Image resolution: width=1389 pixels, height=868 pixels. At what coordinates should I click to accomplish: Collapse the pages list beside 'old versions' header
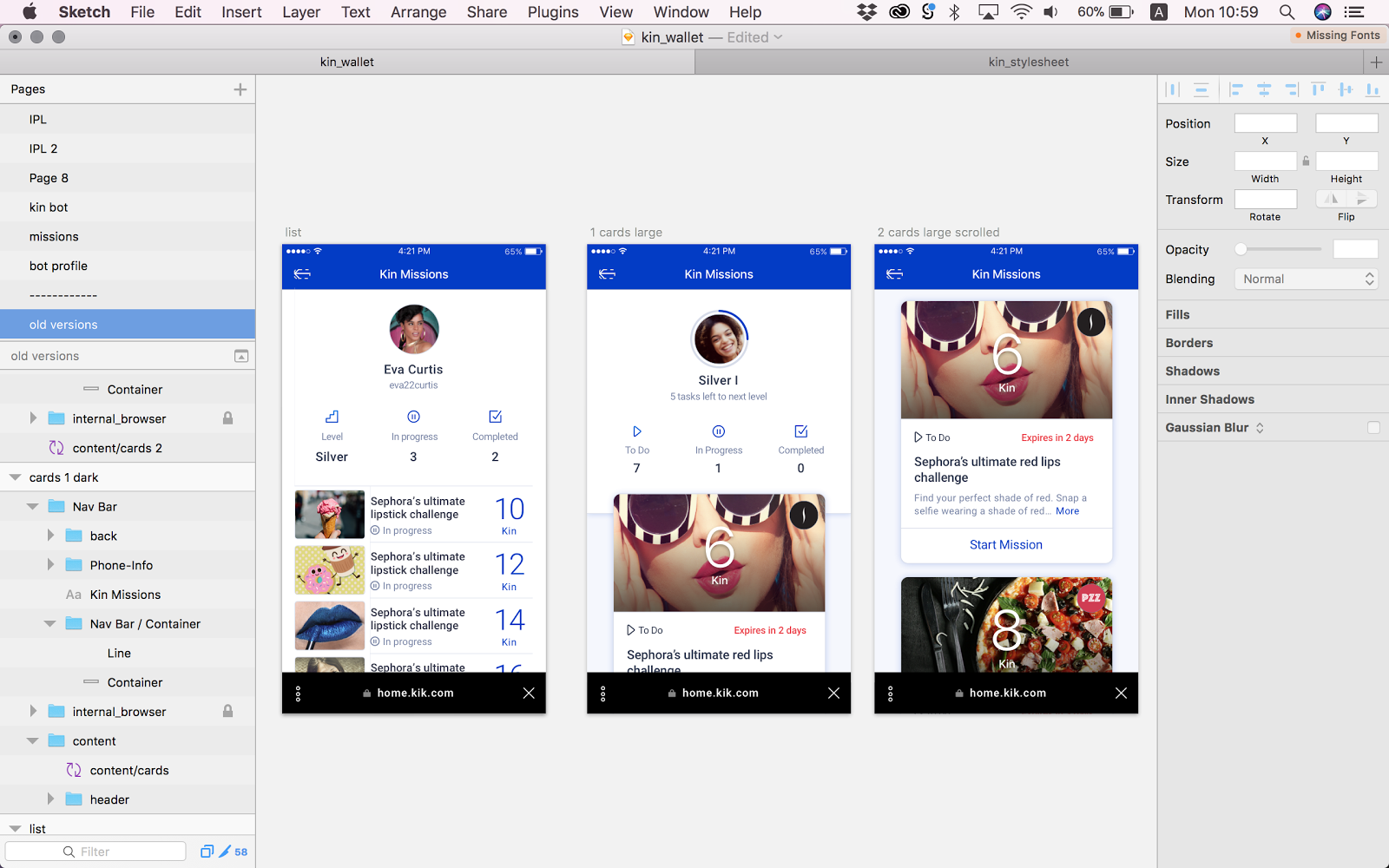click(x=241, y=356)
